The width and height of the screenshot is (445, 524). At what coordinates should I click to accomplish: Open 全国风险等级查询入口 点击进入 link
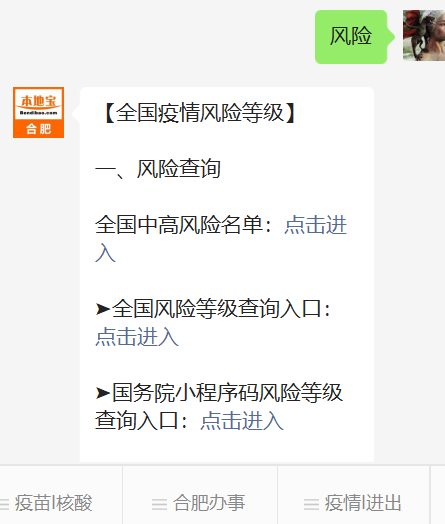point(137,337)
